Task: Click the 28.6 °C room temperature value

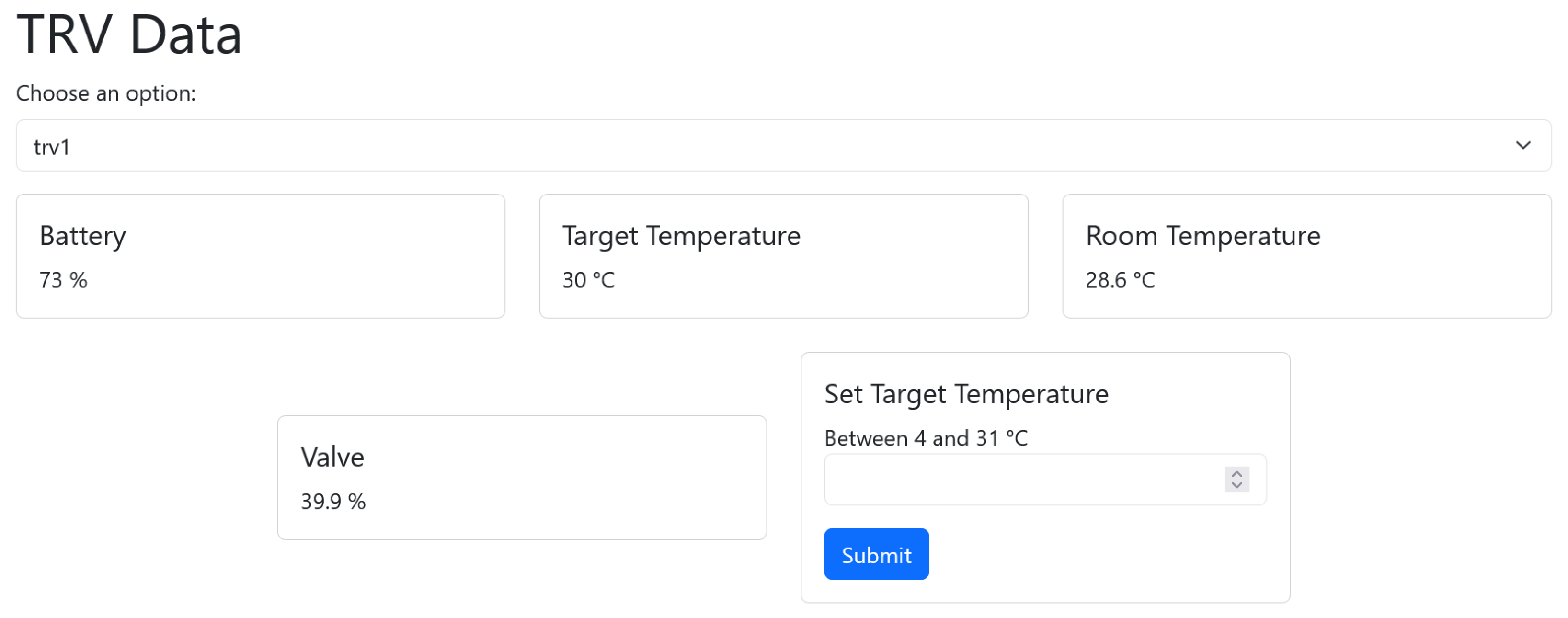Action: (1120, 280)
